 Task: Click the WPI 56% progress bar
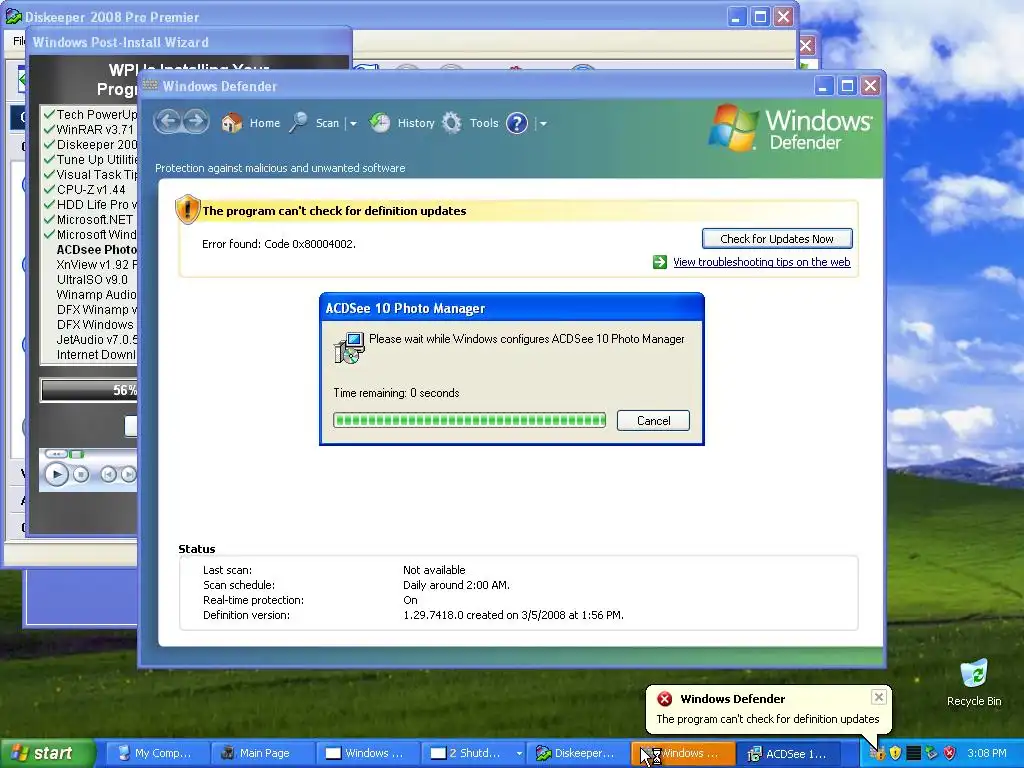(x=89, y=390)
